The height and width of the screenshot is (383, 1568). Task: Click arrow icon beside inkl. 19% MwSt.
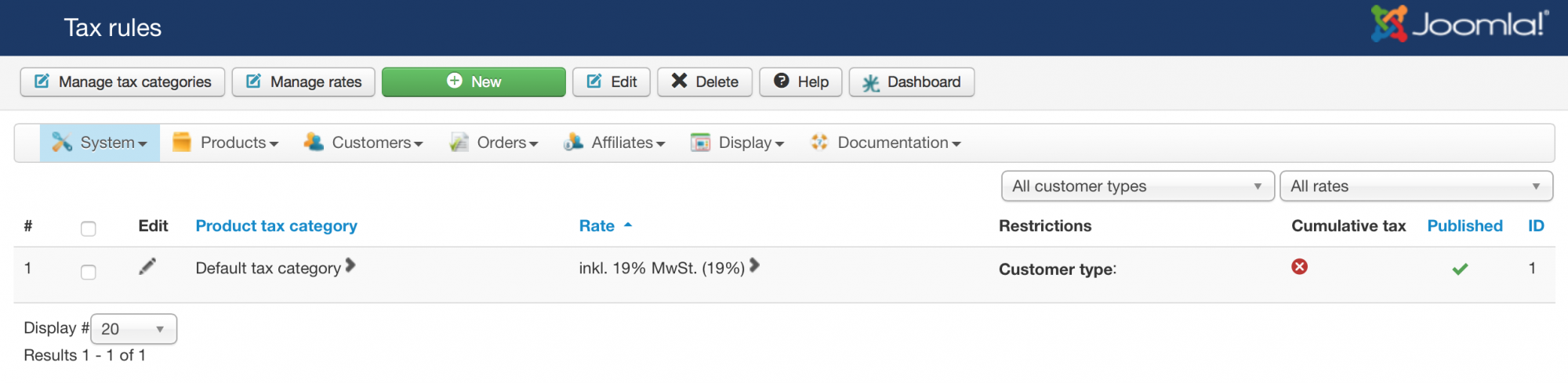tap(754, 266)
